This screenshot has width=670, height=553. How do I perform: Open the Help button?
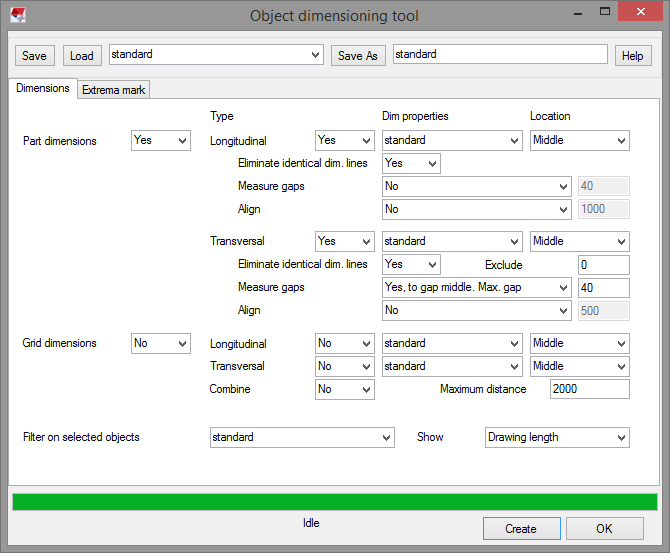pos(633,56)
